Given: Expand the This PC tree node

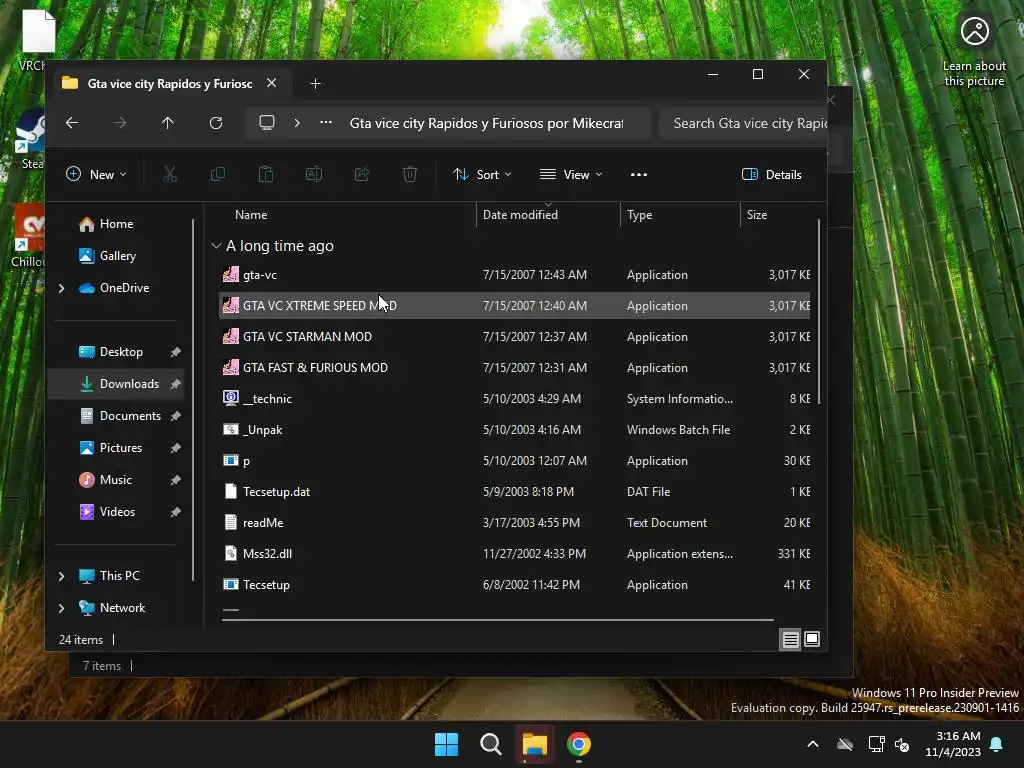Looking at the screenshot, I should 61,576.
